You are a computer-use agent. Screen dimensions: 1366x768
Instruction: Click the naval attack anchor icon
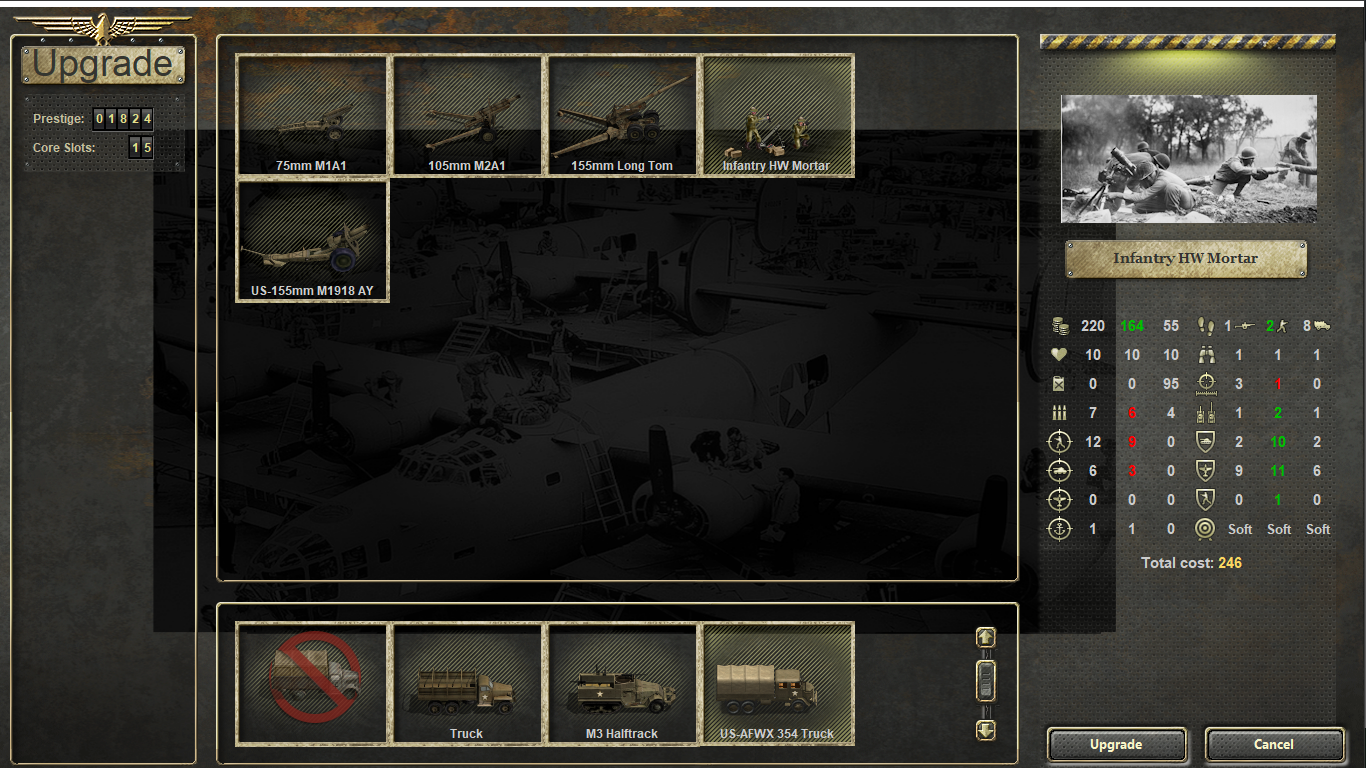1059,529
